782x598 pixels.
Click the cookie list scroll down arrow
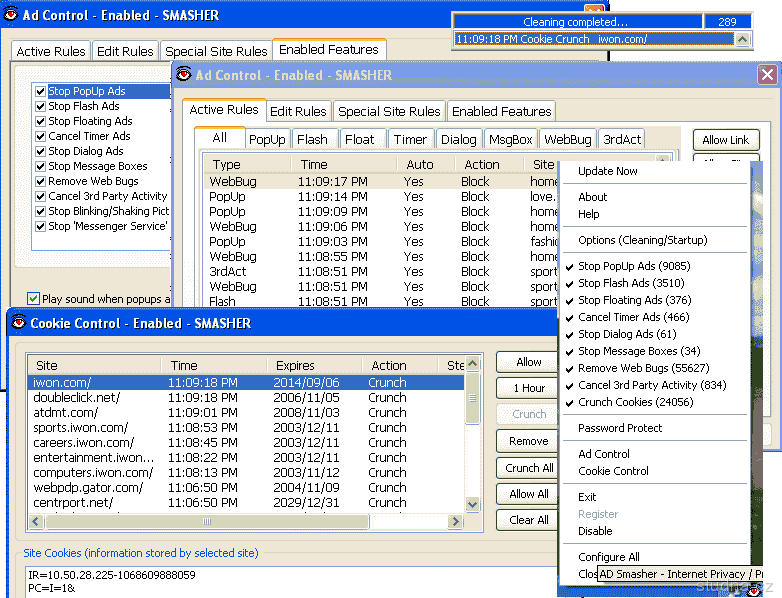point(471,506)
